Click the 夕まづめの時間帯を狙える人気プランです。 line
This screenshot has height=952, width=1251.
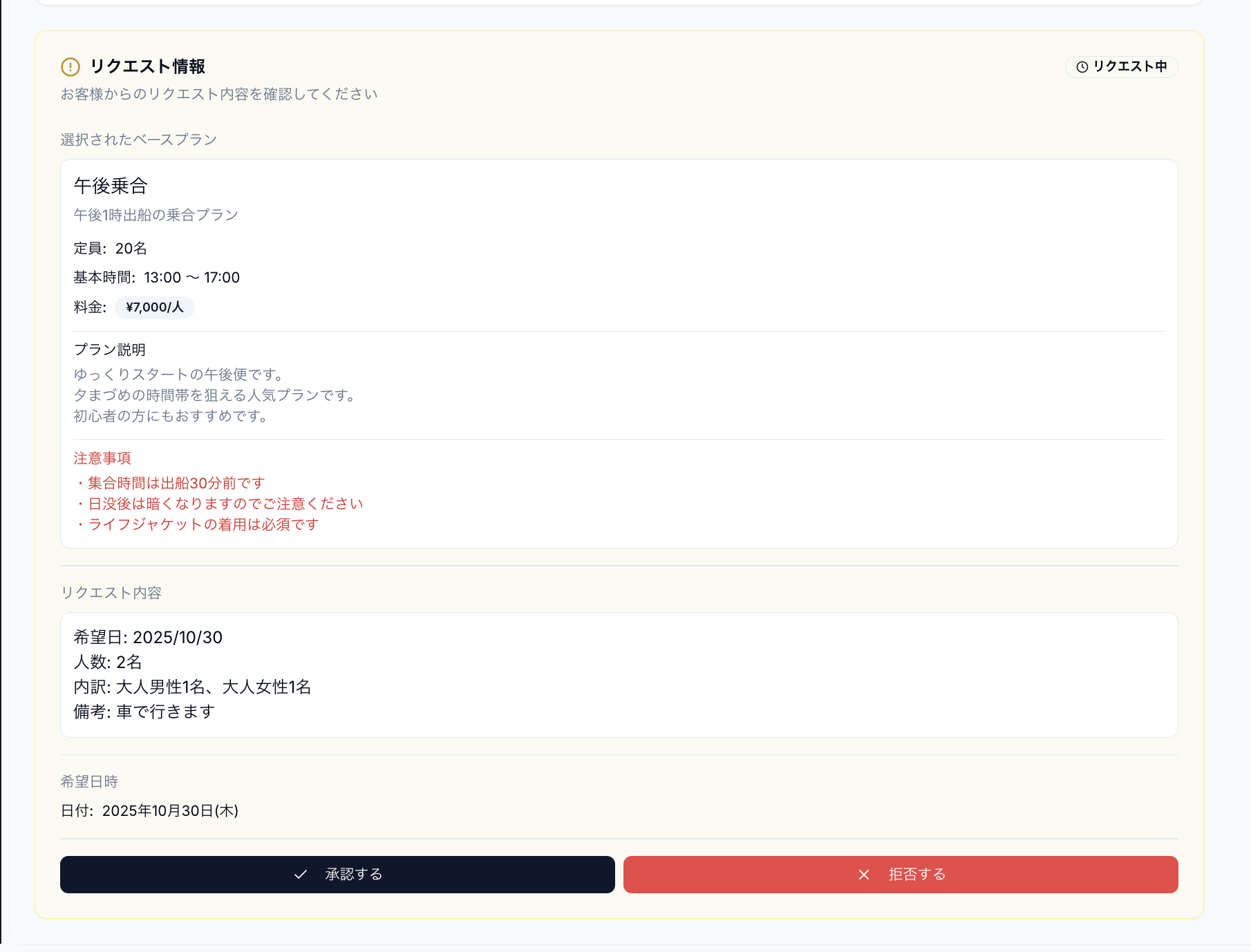click(215, 395)
